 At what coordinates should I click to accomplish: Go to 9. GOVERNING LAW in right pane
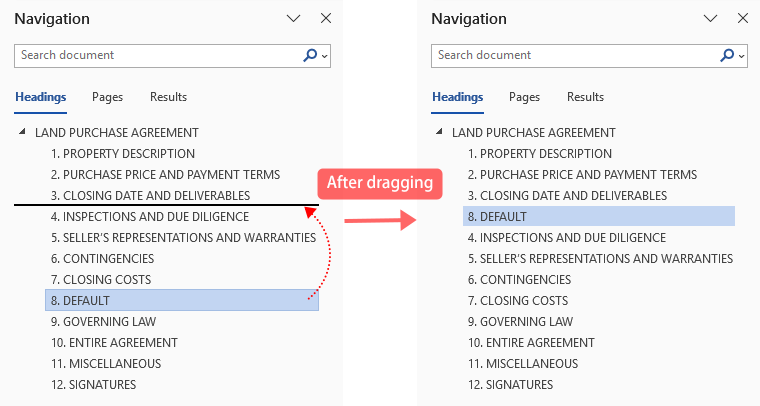tap(520, 322)
